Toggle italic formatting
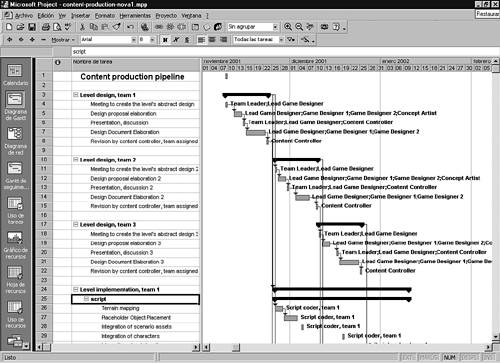500x363 pixels. click(176, 40)
